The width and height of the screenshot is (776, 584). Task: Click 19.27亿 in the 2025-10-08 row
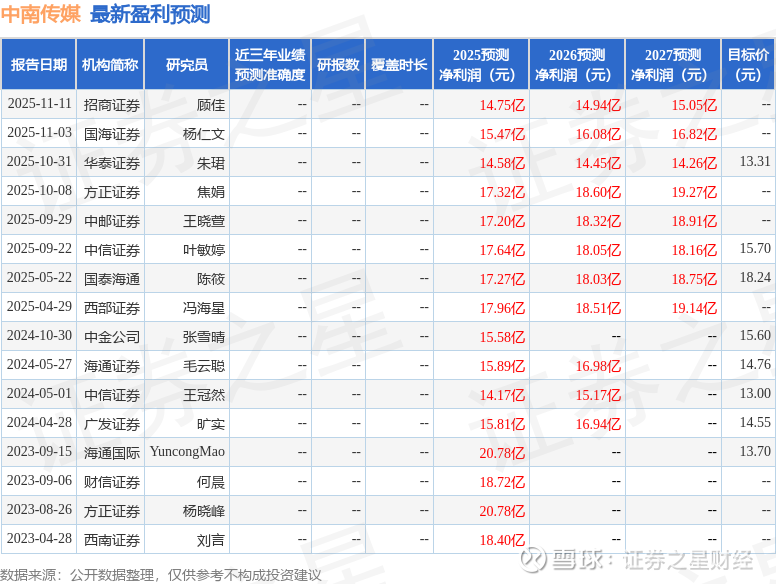click(x=694, y=192)
